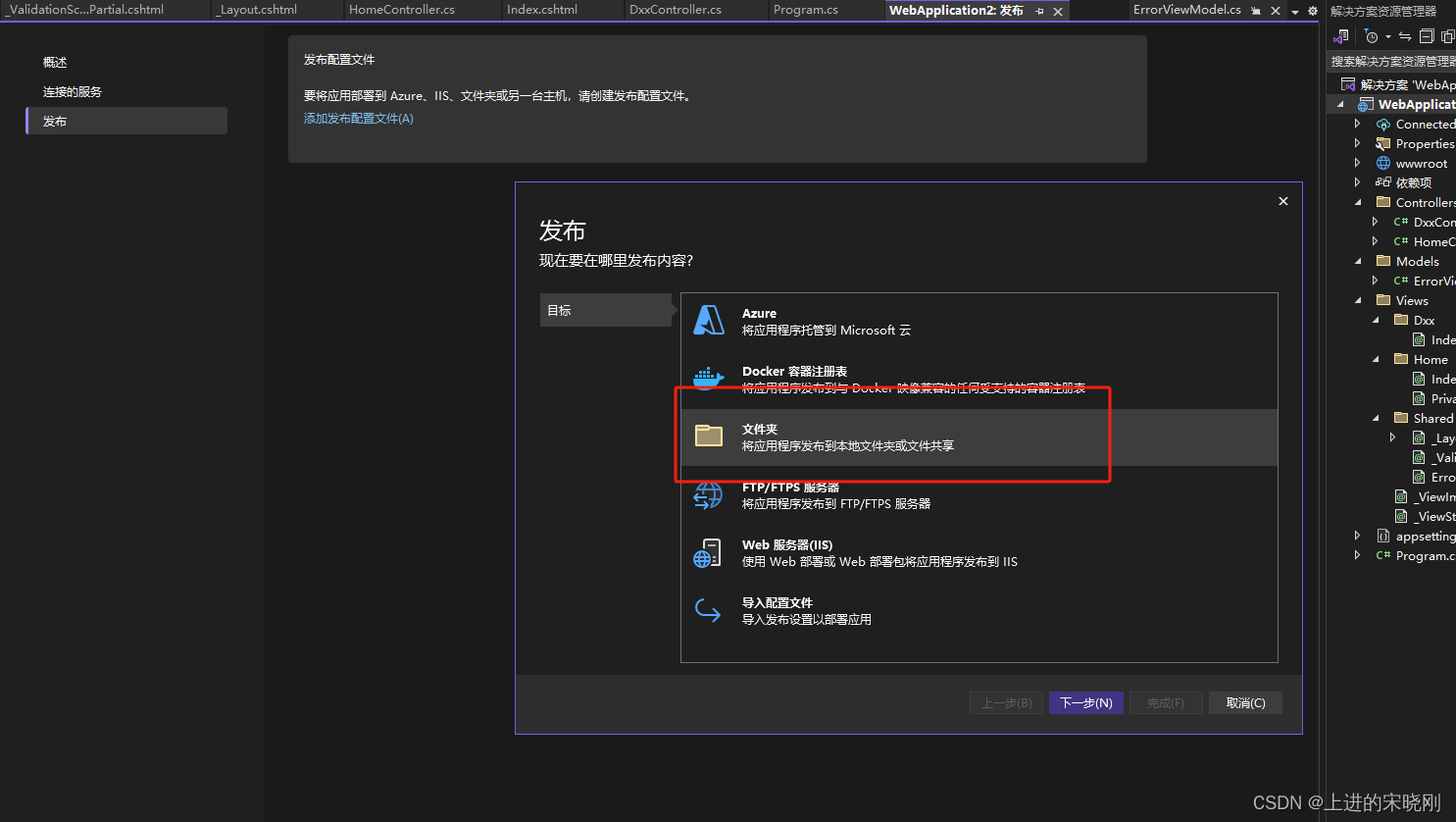Click the wwwroot globe icon
Image resolution: width=1456 pixels, height=822 pixels.
1383,164
